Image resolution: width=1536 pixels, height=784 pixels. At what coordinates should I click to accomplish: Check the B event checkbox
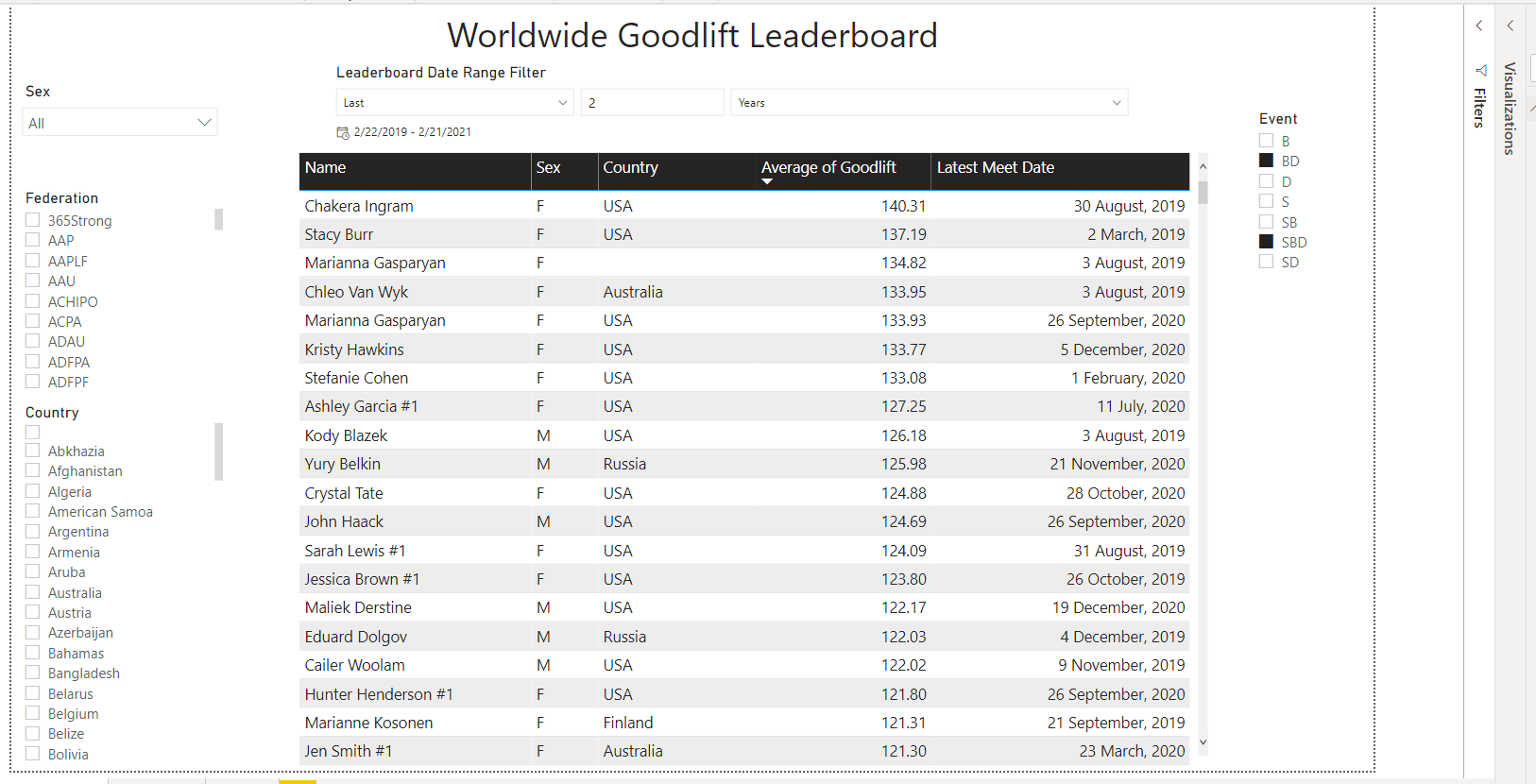pyautogui.click(x=1266, y=141)
